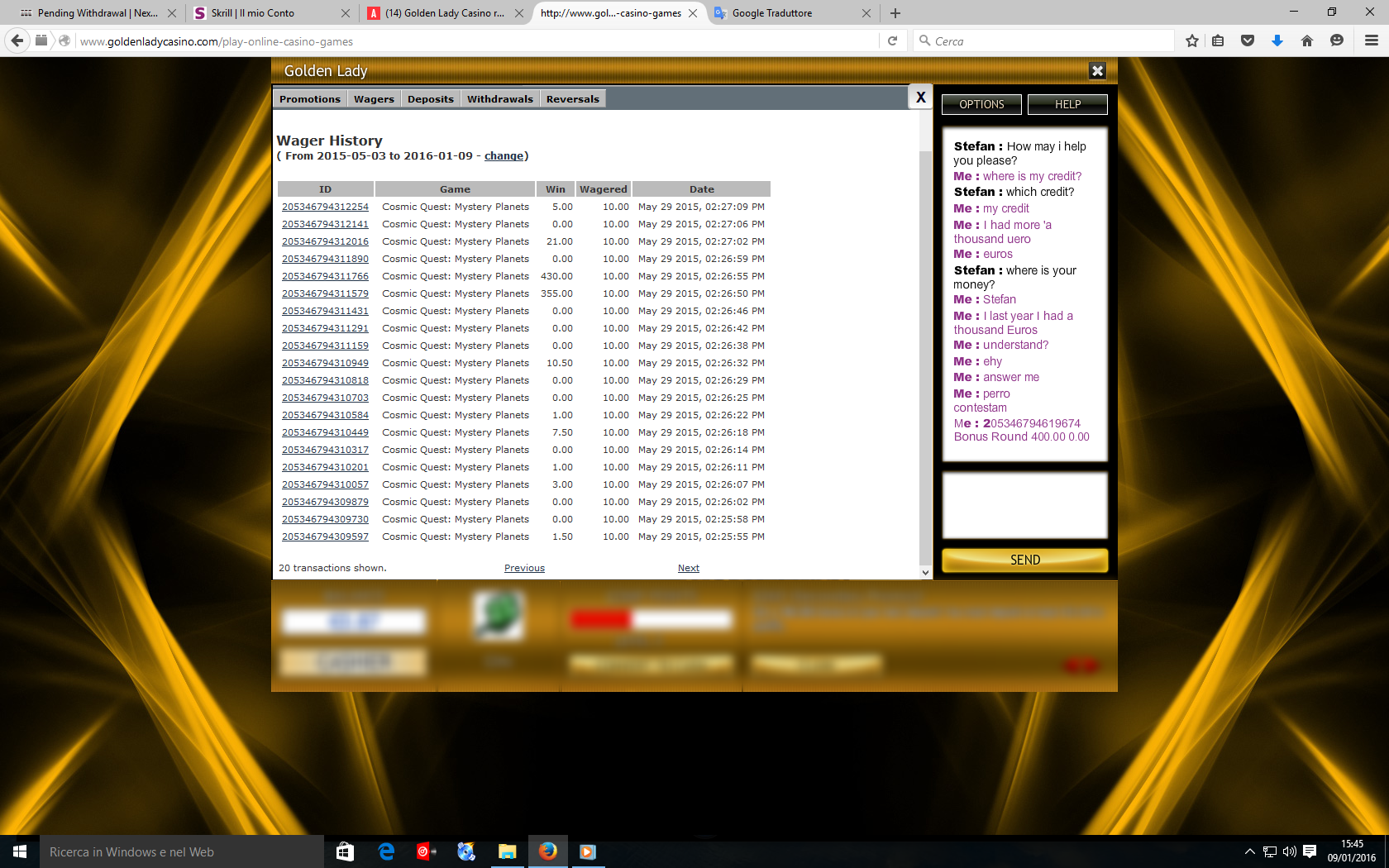Open wager ID 205346794312016
1389x868 pixels.
(325, 241)
